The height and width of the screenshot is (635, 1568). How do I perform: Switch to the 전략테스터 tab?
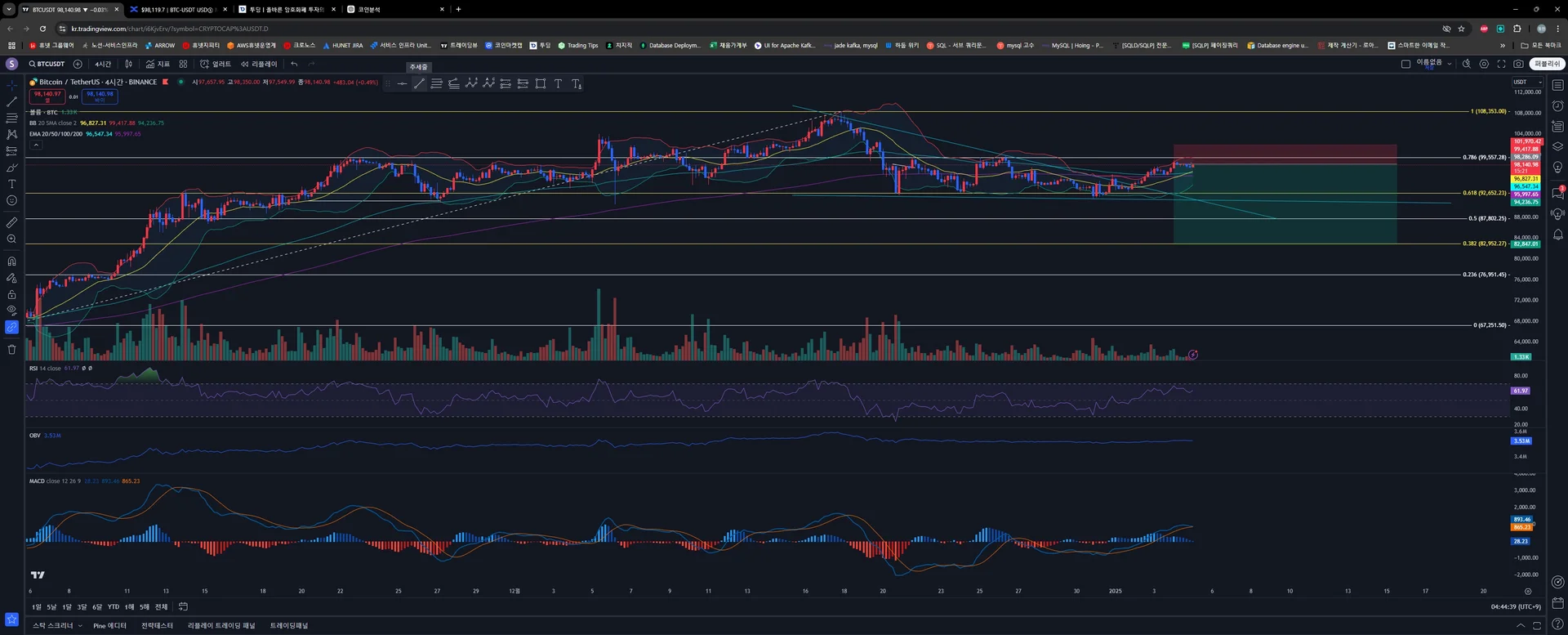(x=157, y=626)
